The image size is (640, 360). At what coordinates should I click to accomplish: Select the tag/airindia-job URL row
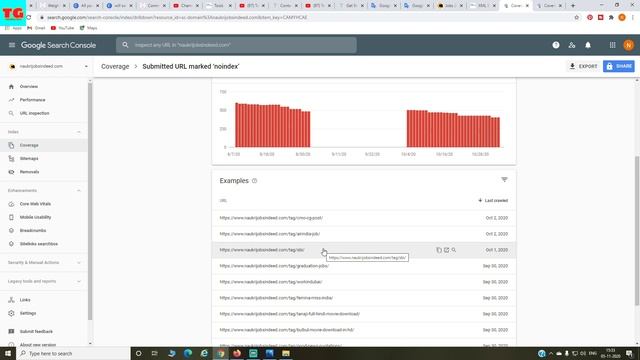[x=364, y=234]
